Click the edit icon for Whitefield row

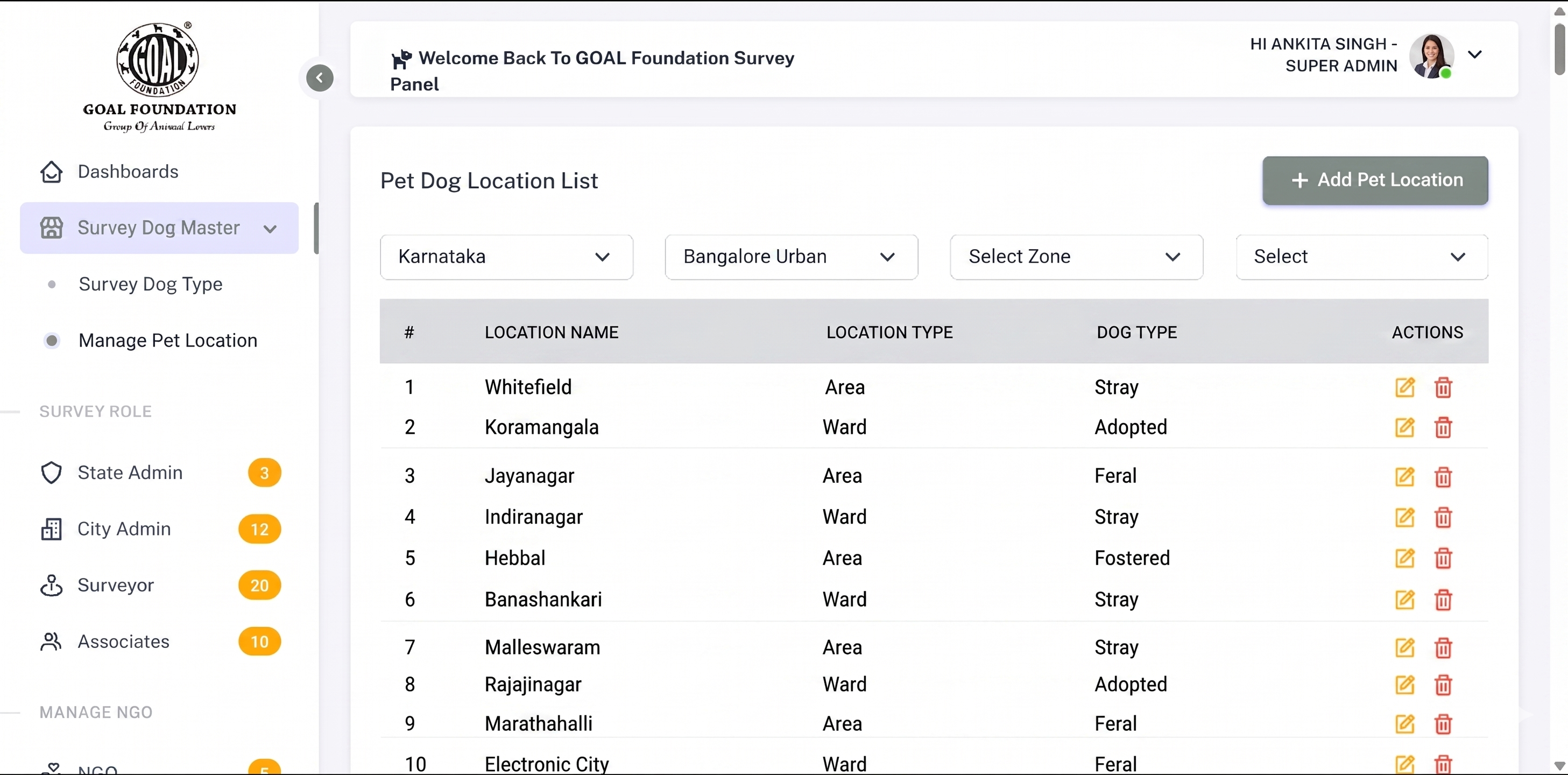coord(1405,387)
